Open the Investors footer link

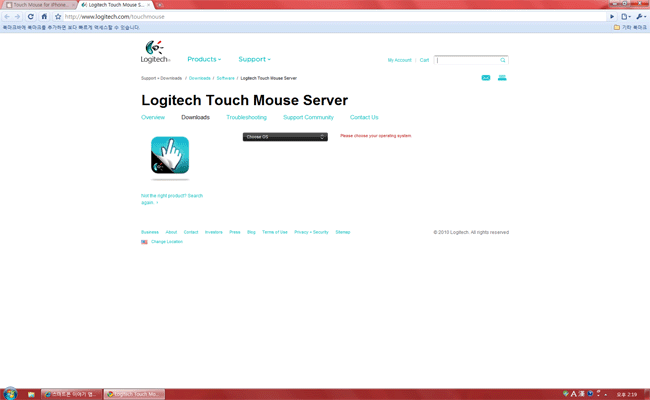click(213, 232)
